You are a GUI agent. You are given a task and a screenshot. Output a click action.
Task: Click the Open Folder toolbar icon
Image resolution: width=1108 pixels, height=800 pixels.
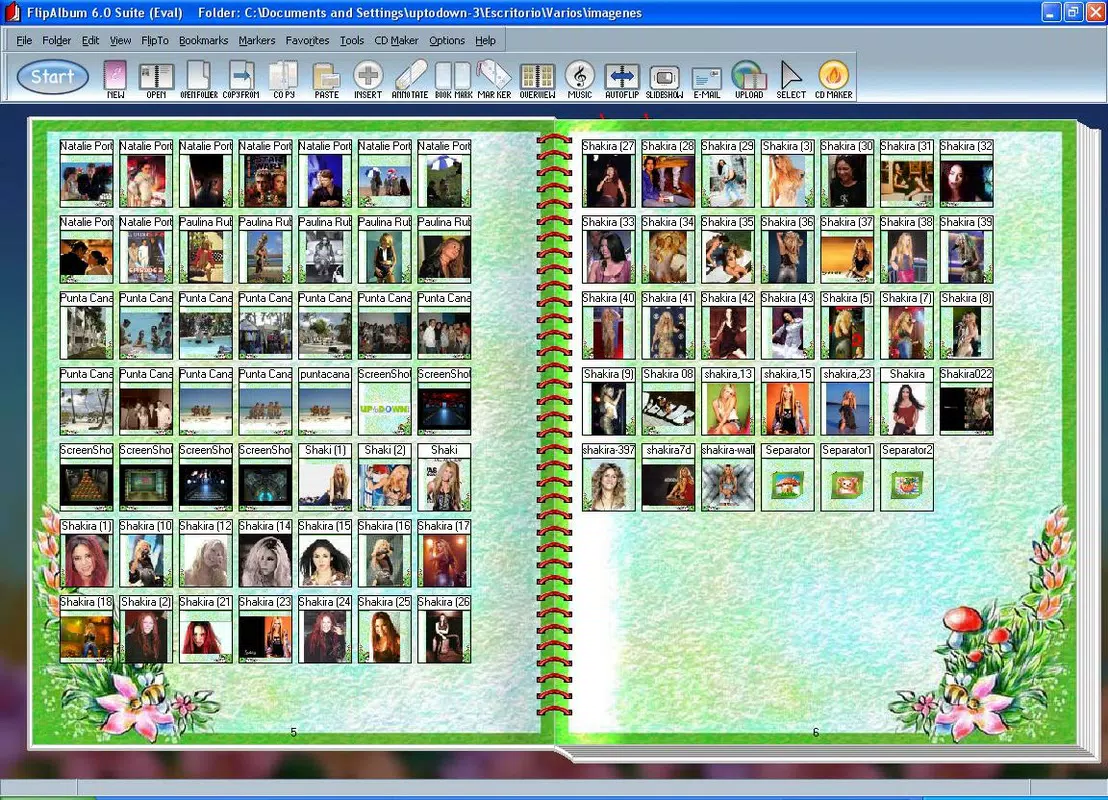pos(199,79)
